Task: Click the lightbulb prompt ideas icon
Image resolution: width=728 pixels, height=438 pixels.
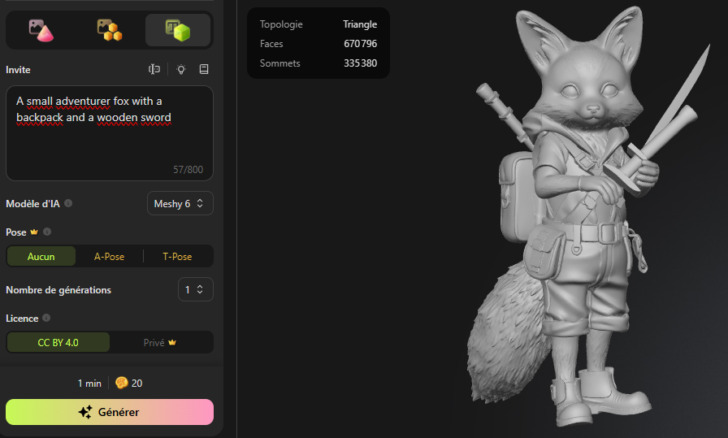Action: [181, 69]
